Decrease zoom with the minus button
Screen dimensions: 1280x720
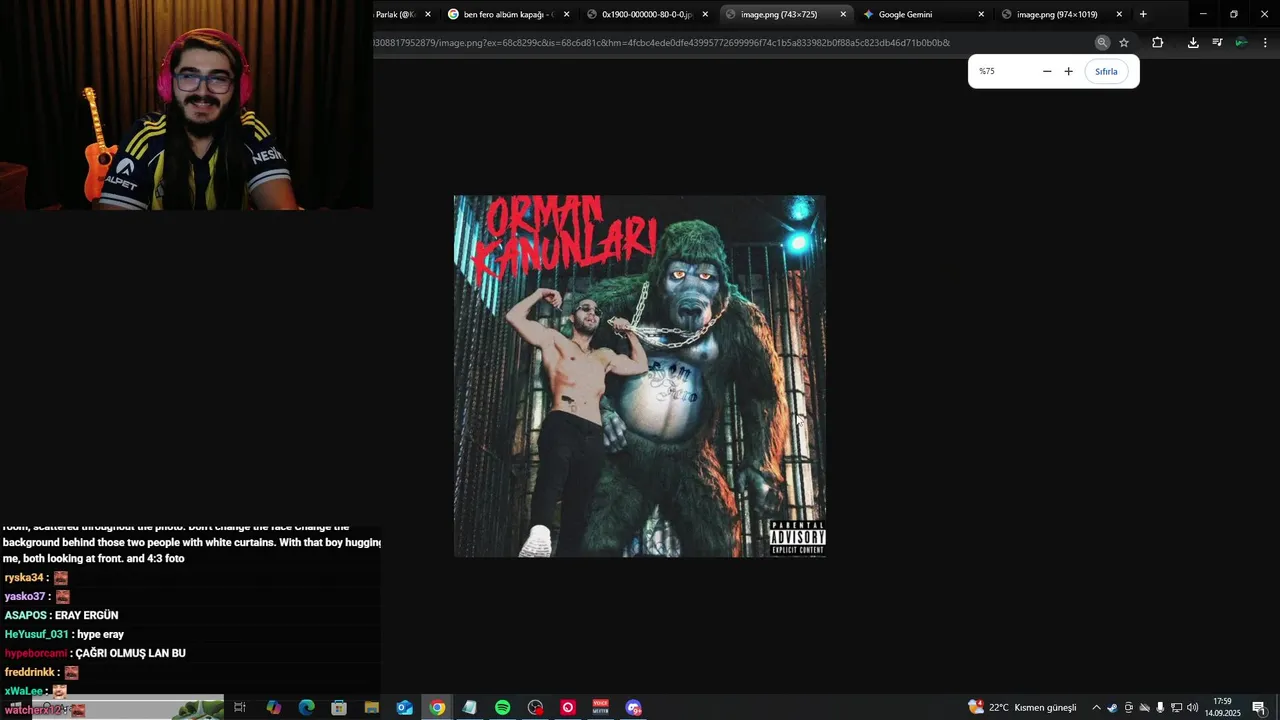1047,71
